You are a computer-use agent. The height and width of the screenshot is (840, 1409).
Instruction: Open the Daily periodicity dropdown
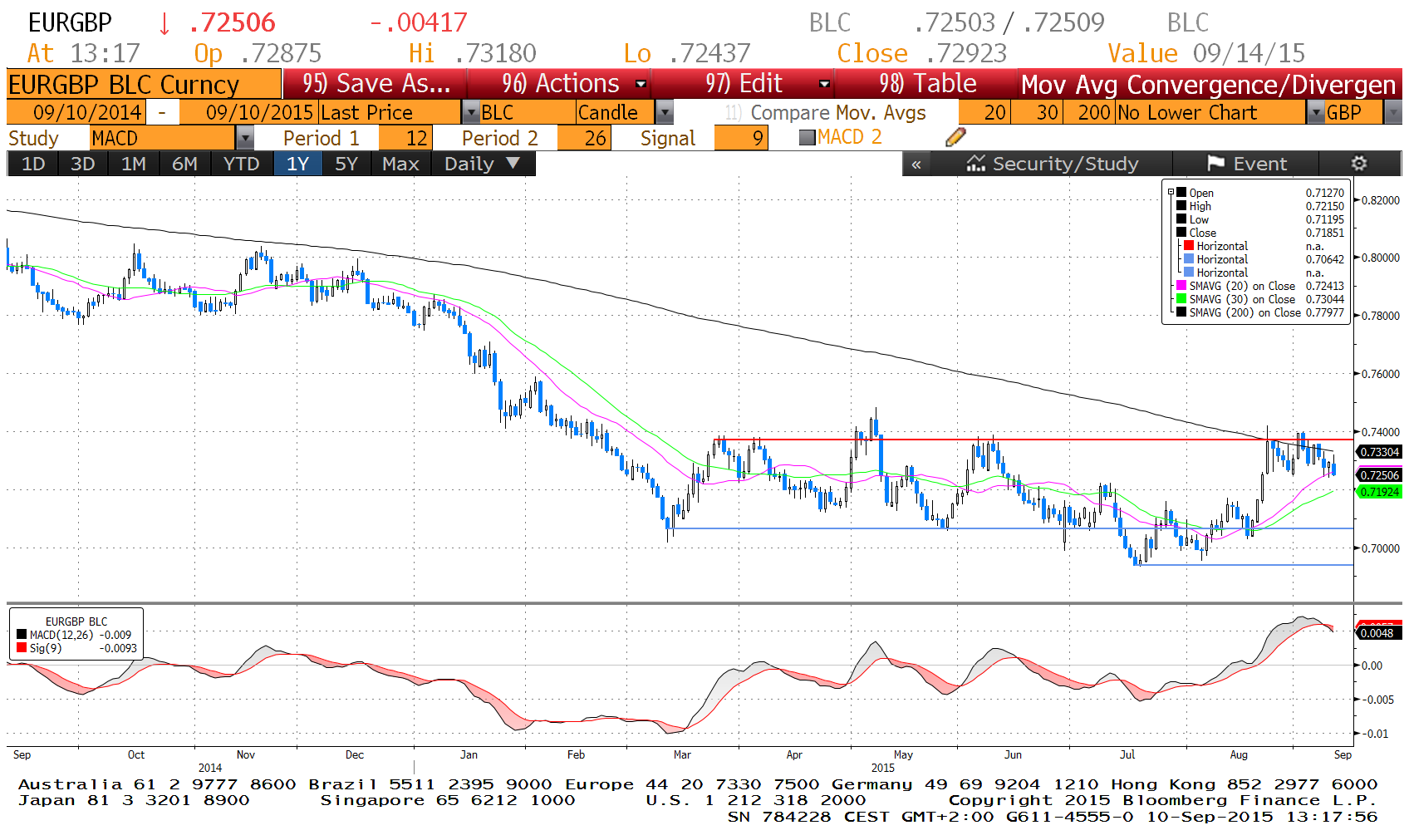pos(513,164)
